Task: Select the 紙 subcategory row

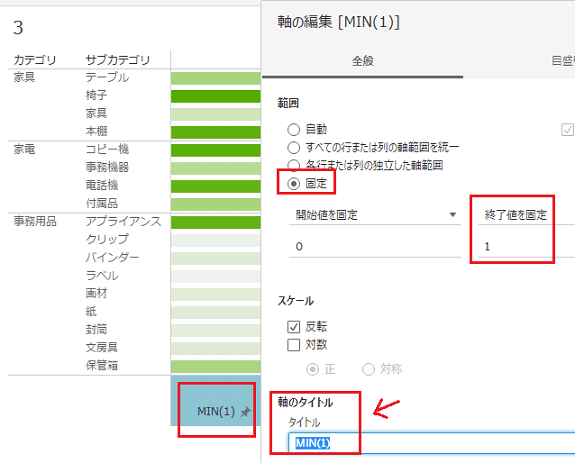Action: (91, 311)
